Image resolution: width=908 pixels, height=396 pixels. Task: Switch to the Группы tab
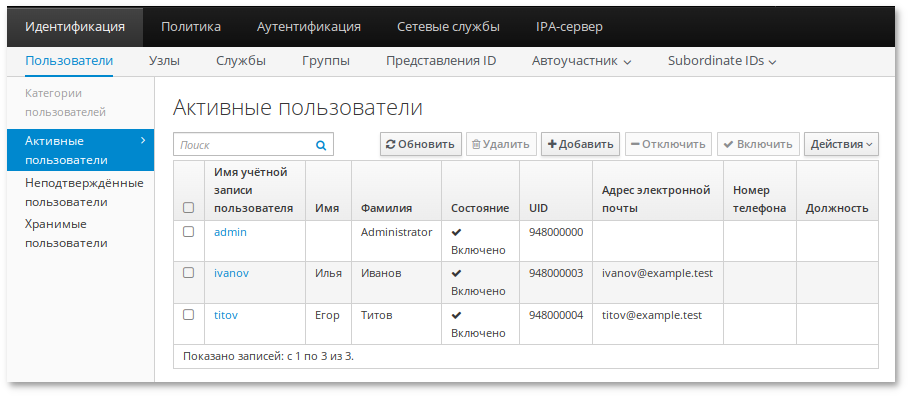click(325, 61)
